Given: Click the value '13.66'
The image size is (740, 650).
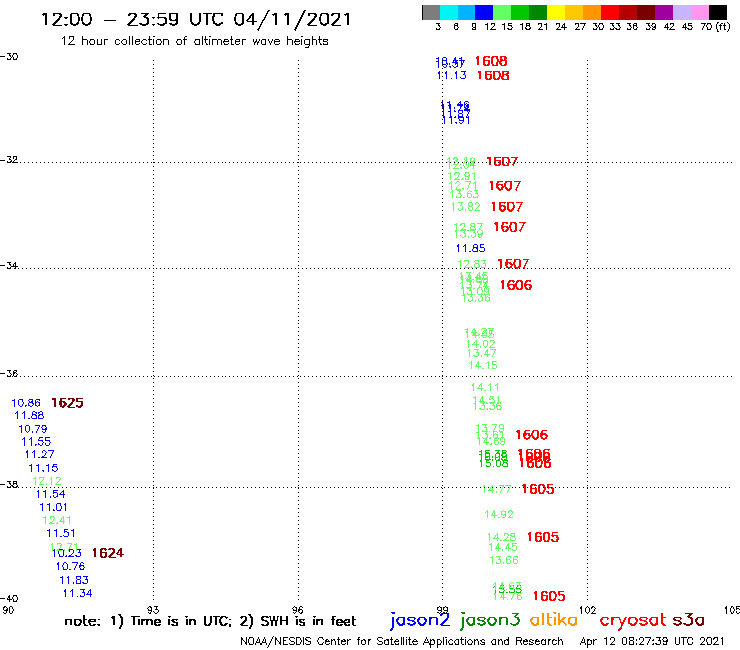Looking at the screenshot, I should [504, 560].
